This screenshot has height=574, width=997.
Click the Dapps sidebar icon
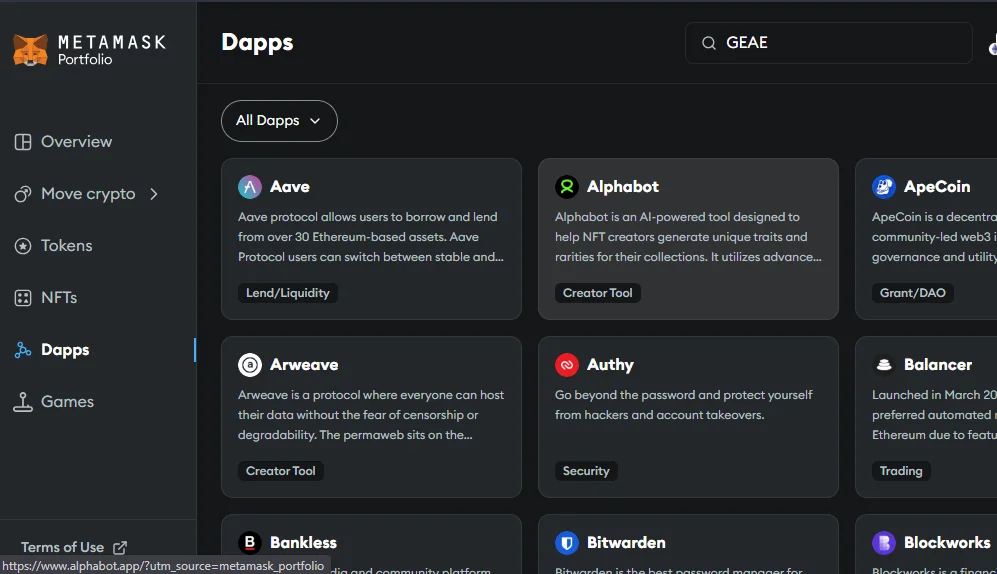point(23,350)
